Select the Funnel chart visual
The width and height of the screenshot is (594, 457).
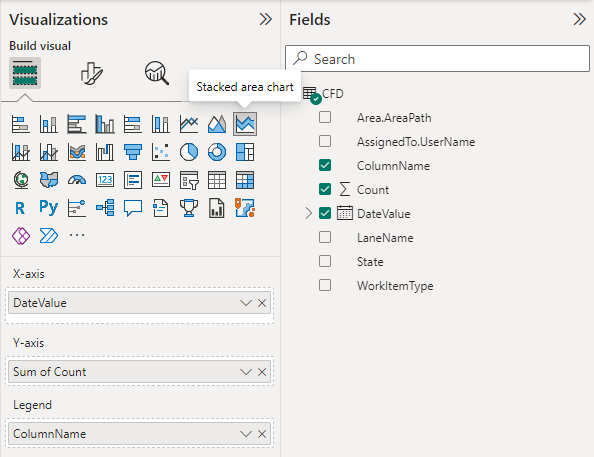133,152
